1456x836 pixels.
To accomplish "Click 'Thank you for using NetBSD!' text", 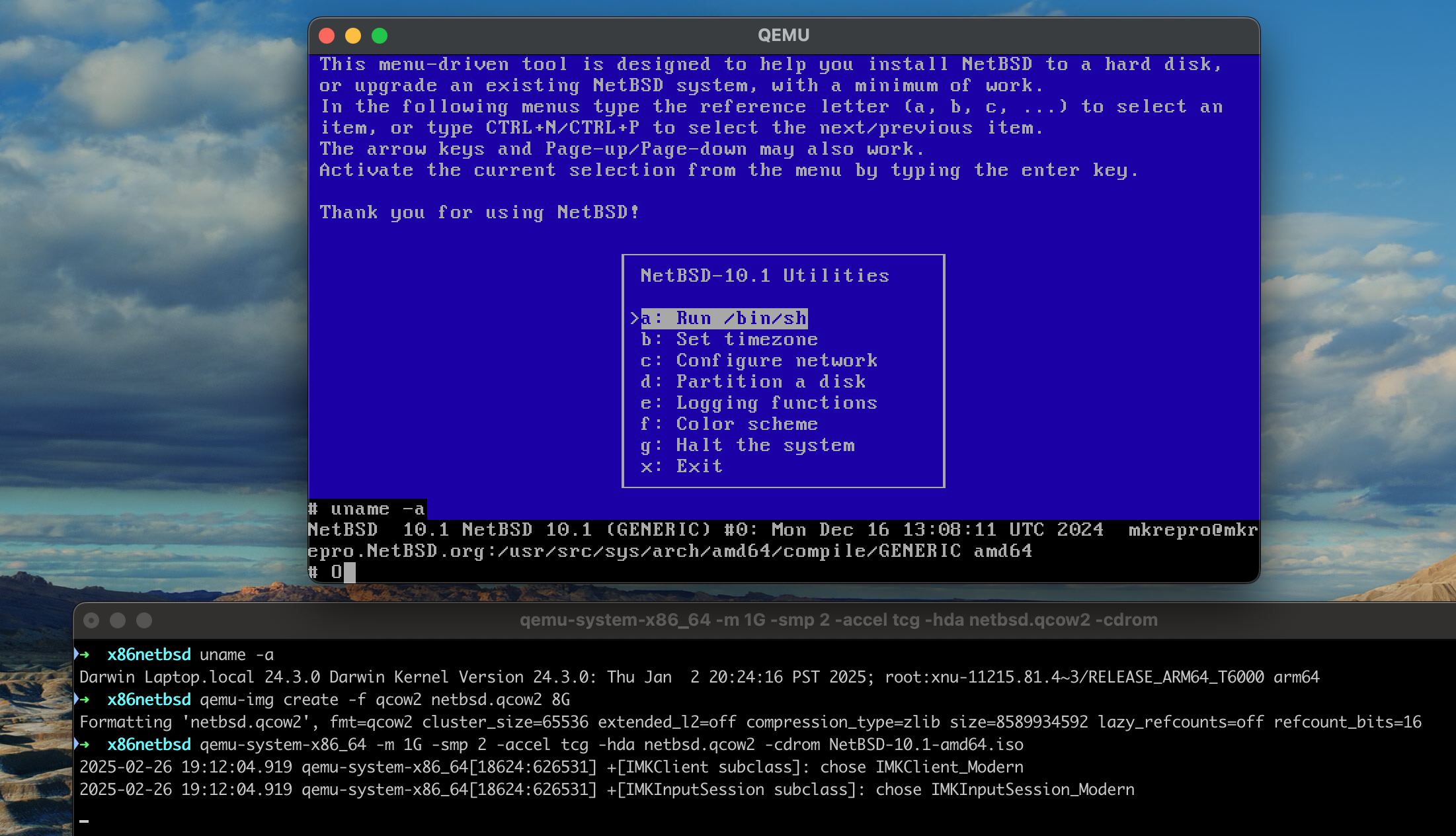I will point(479,212).
